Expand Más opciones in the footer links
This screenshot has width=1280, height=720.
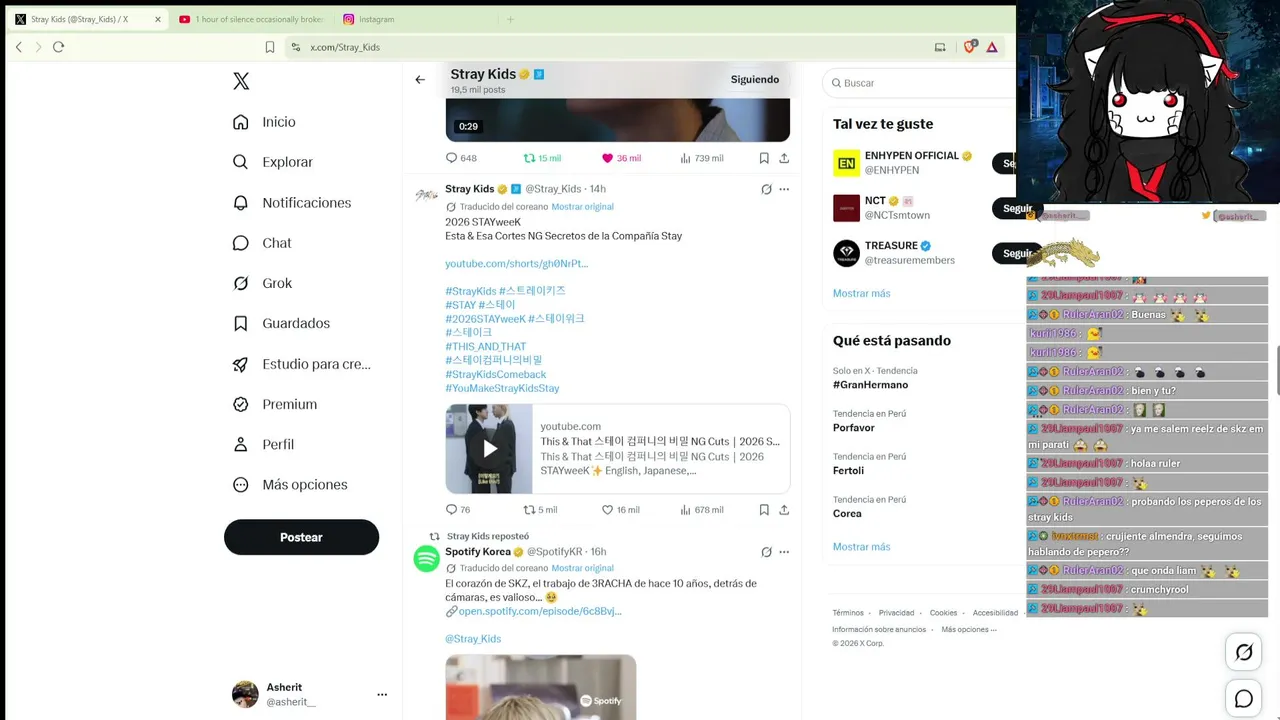tap(969, 629)
